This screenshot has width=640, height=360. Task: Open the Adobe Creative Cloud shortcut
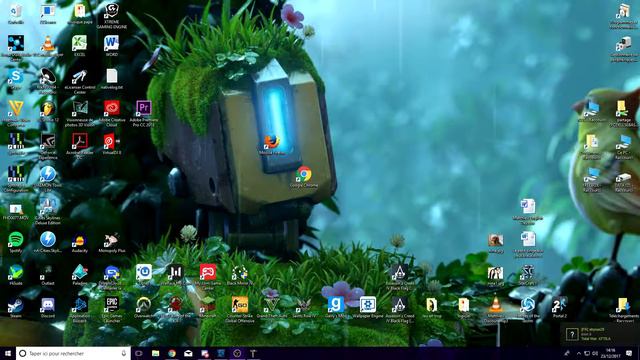(x=111, y=113)
